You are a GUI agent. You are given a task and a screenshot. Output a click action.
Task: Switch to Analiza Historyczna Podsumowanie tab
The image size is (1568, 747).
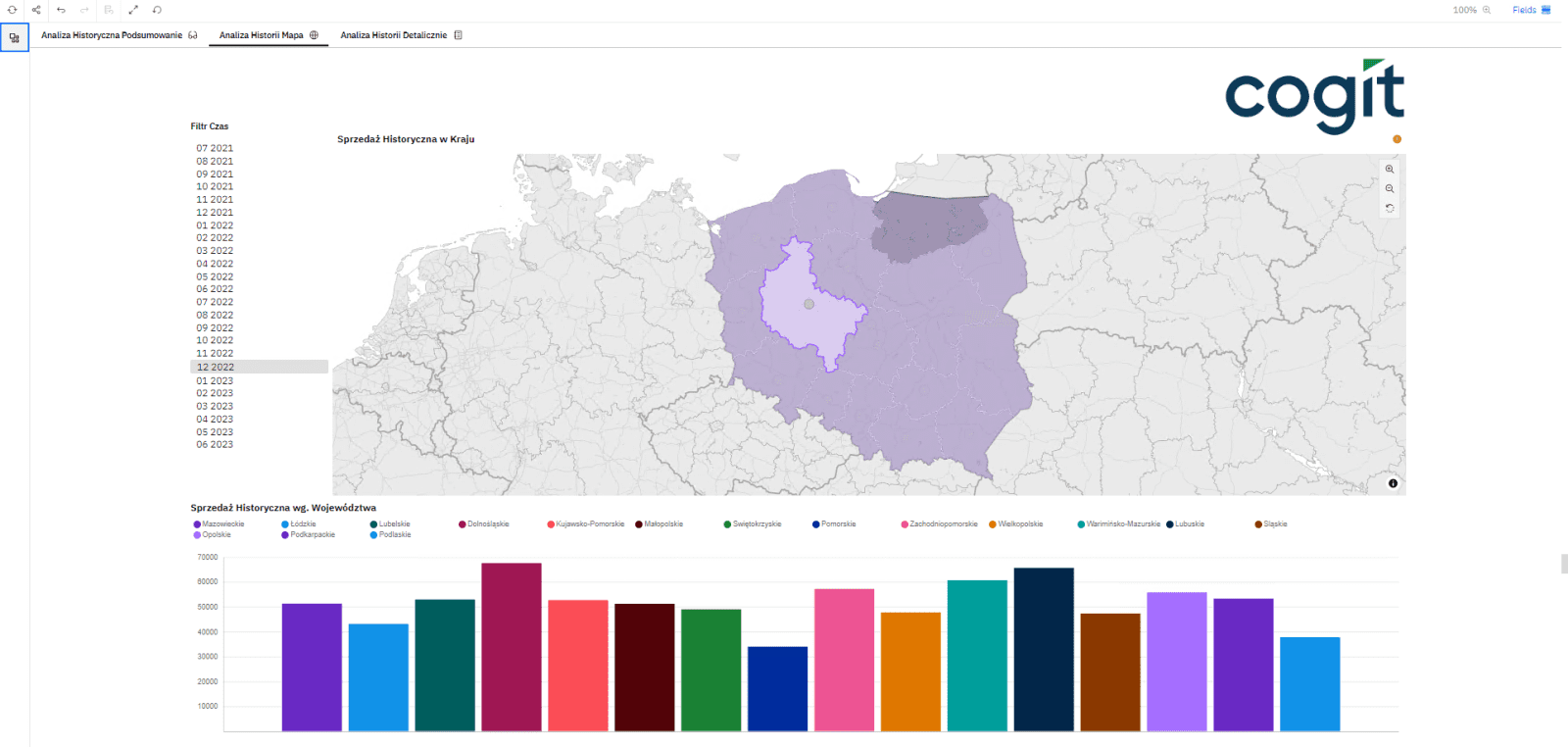(112, 35)
